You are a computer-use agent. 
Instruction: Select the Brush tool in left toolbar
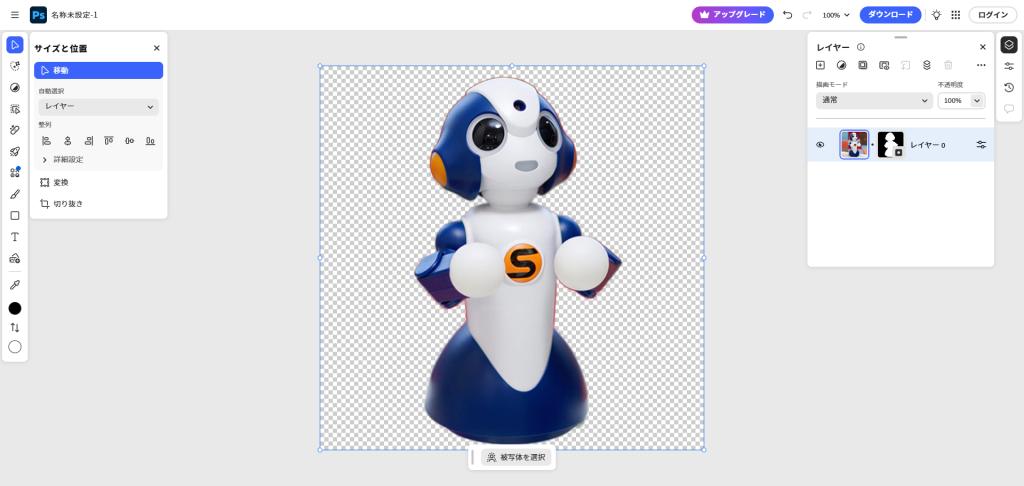15,194
